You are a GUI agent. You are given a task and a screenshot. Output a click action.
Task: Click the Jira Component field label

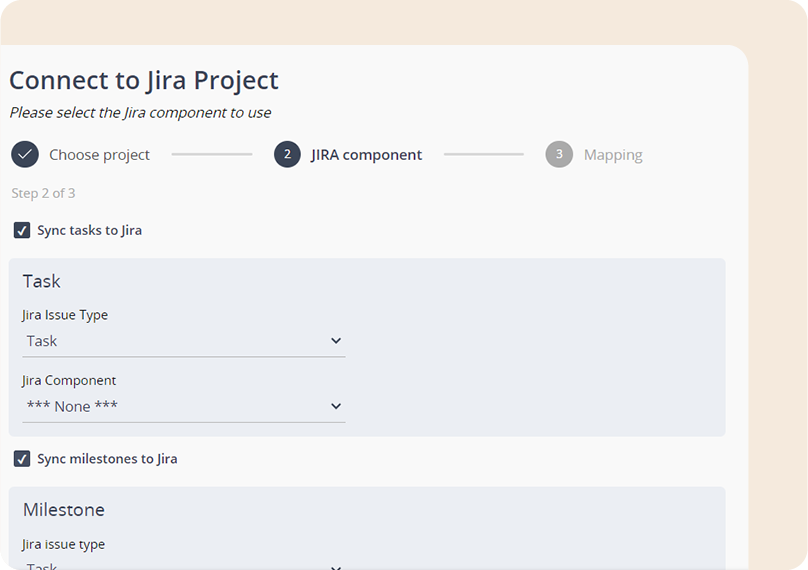pos(69,380)
